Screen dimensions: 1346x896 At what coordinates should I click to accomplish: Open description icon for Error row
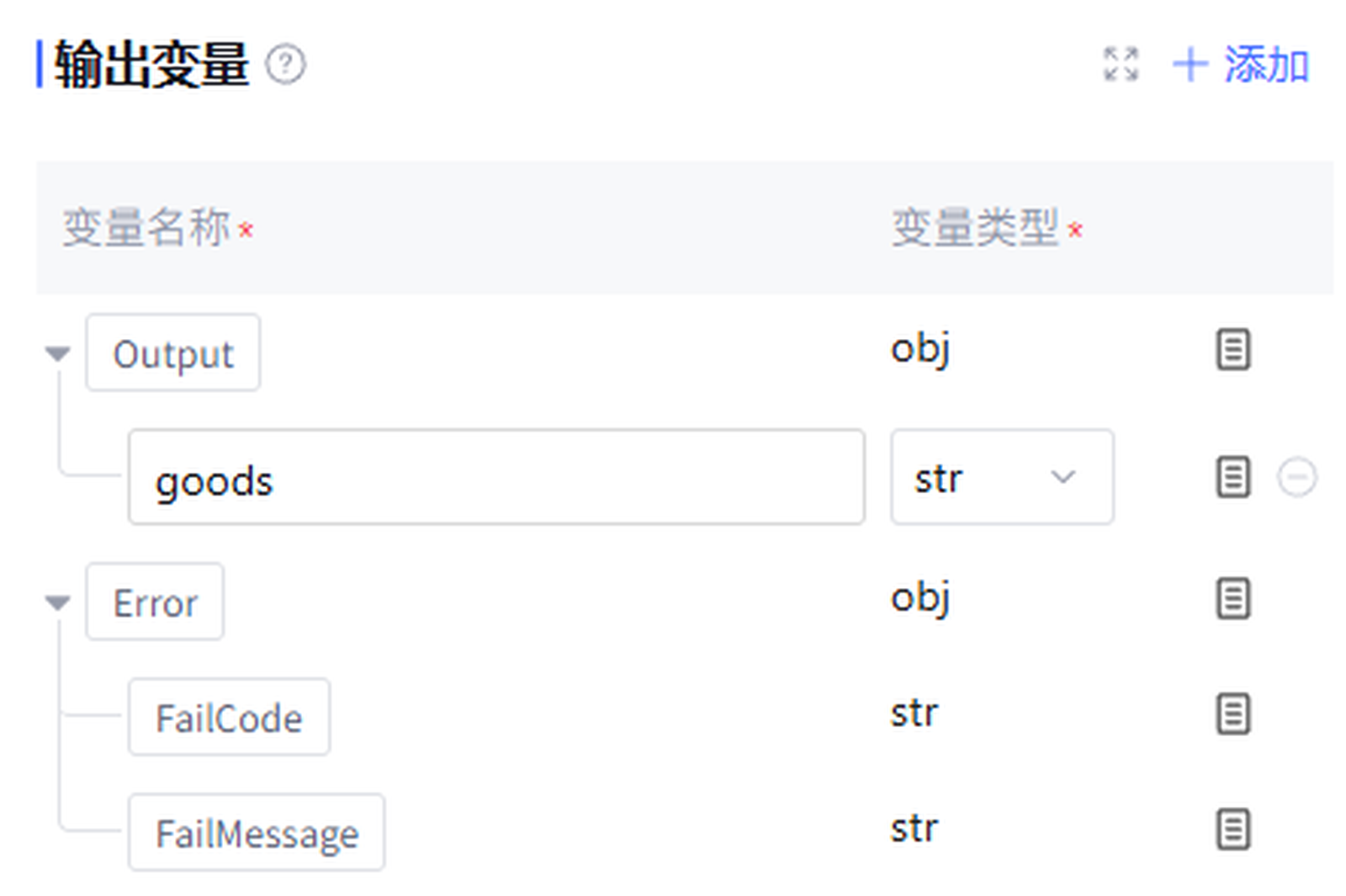(1232, 599)
